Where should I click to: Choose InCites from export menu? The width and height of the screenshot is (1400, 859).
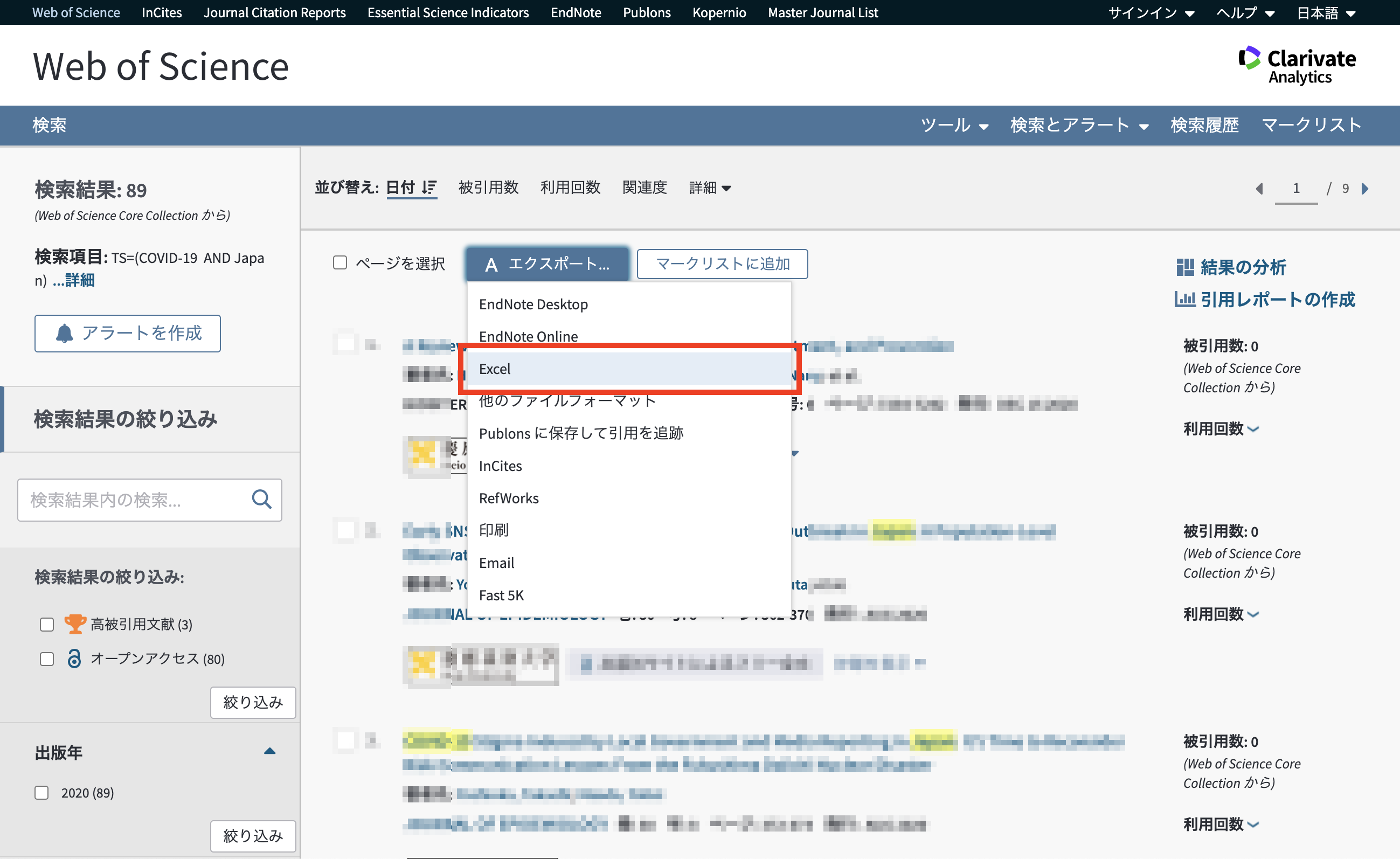pos(629,466)
